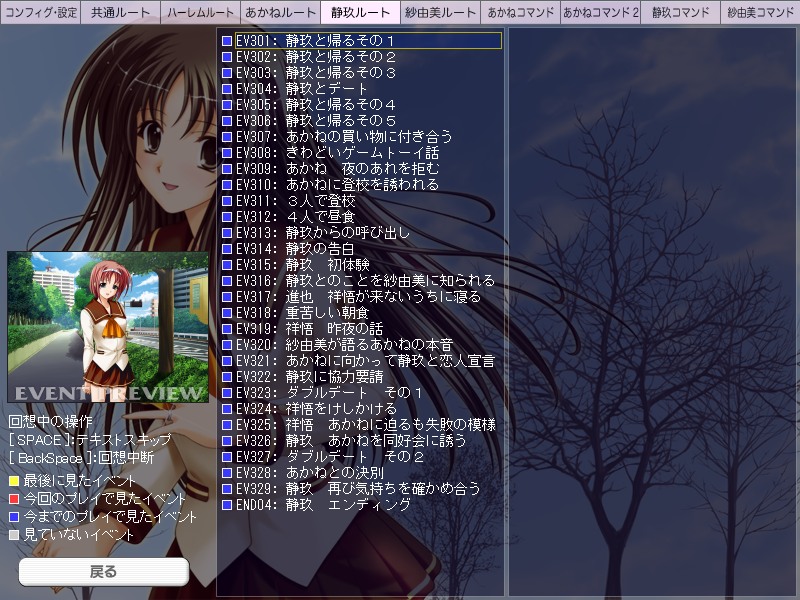Click the Event Preview thumbnail image
The image size is (800, 600).
pos(108,327)
